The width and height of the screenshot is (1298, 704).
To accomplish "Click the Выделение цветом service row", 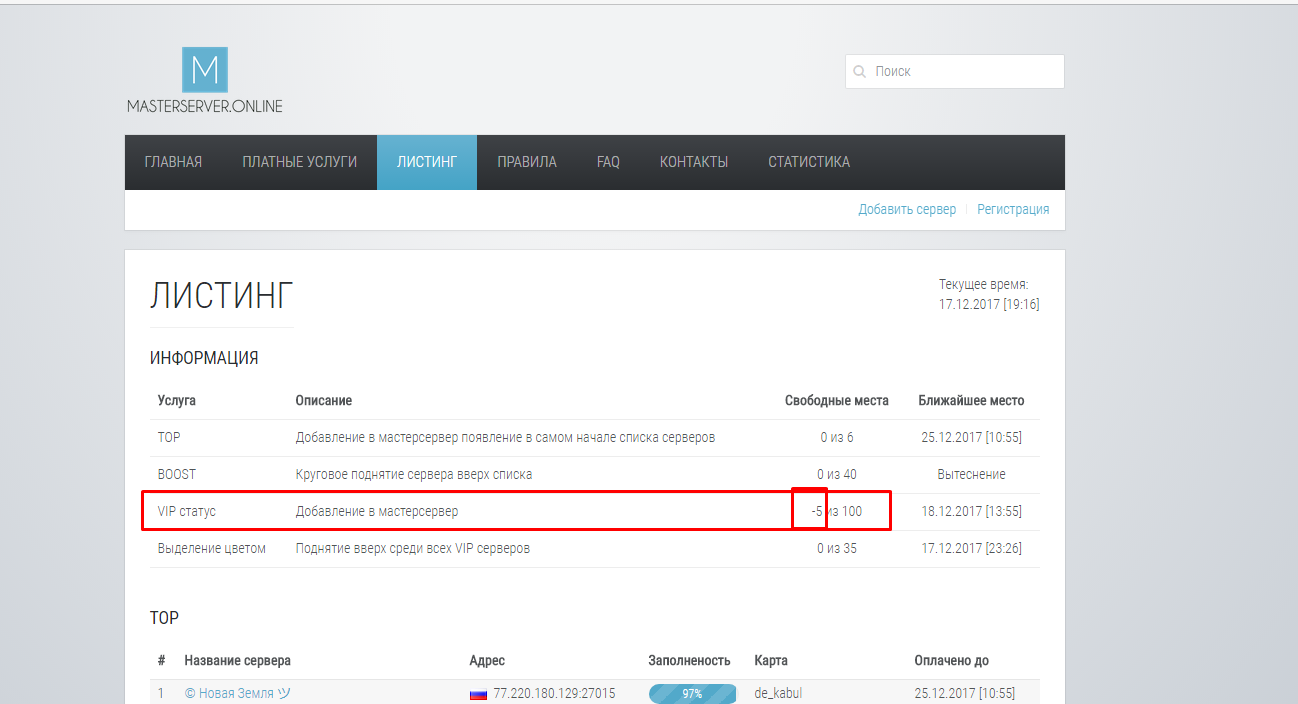I will coord(595,548).
